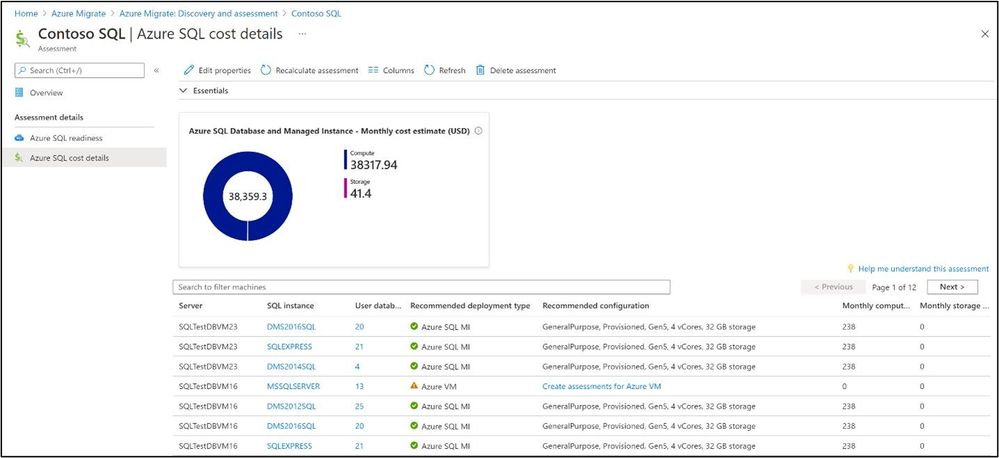The width and height of the screenshot is (999, 458).
Task: Click the Azure SQL readiness cloud icon
Action: coord(19,138)
